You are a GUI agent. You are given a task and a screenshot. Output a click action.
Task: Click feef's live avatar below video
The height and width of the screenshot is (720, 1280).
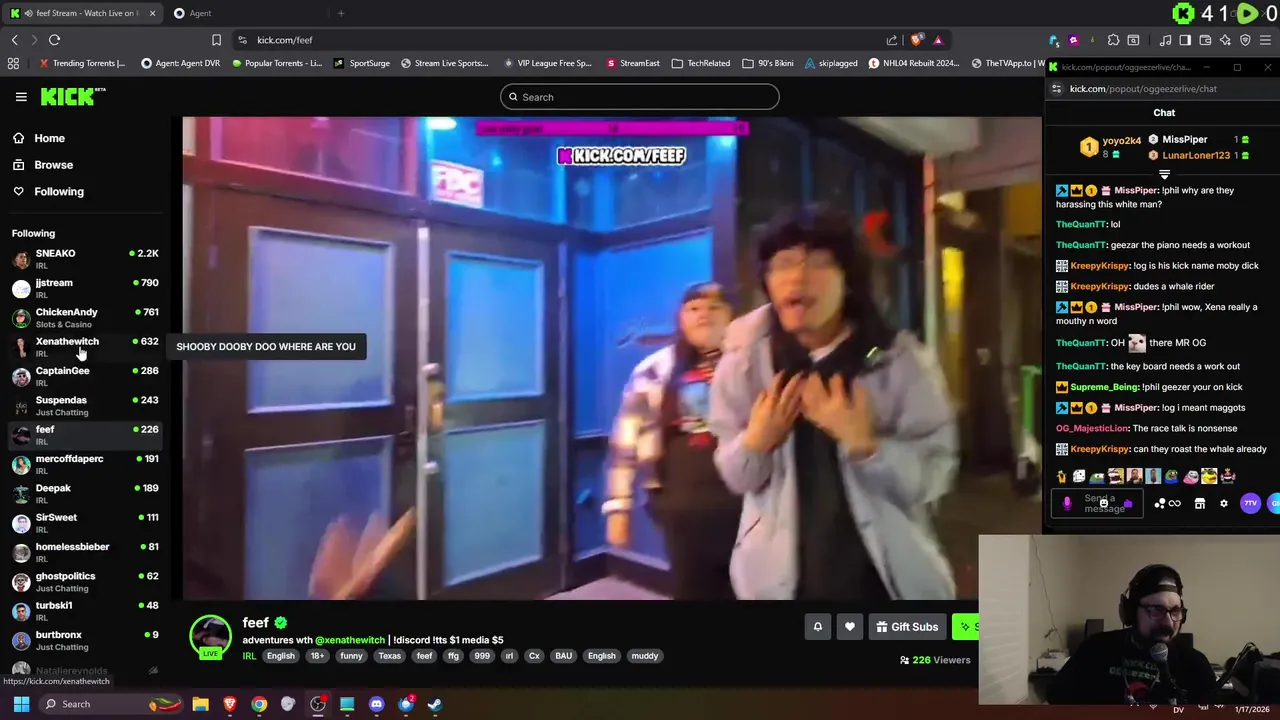click(x=210, y=637)
